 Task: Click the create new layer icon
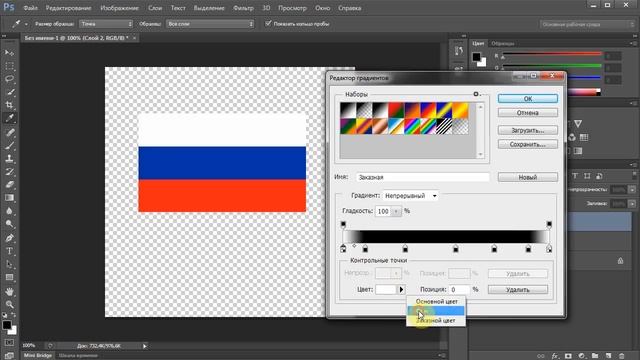[x=609, y=356]
